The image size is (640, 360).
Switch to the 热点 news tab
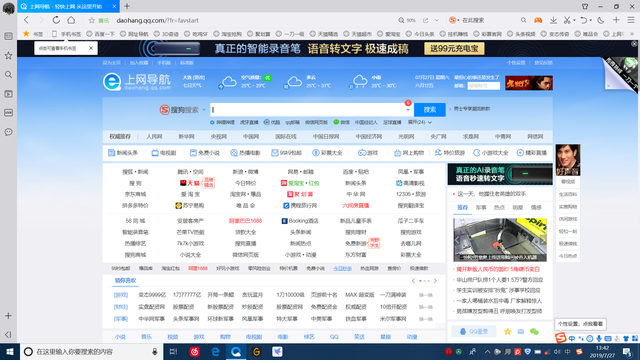[499, 207]
